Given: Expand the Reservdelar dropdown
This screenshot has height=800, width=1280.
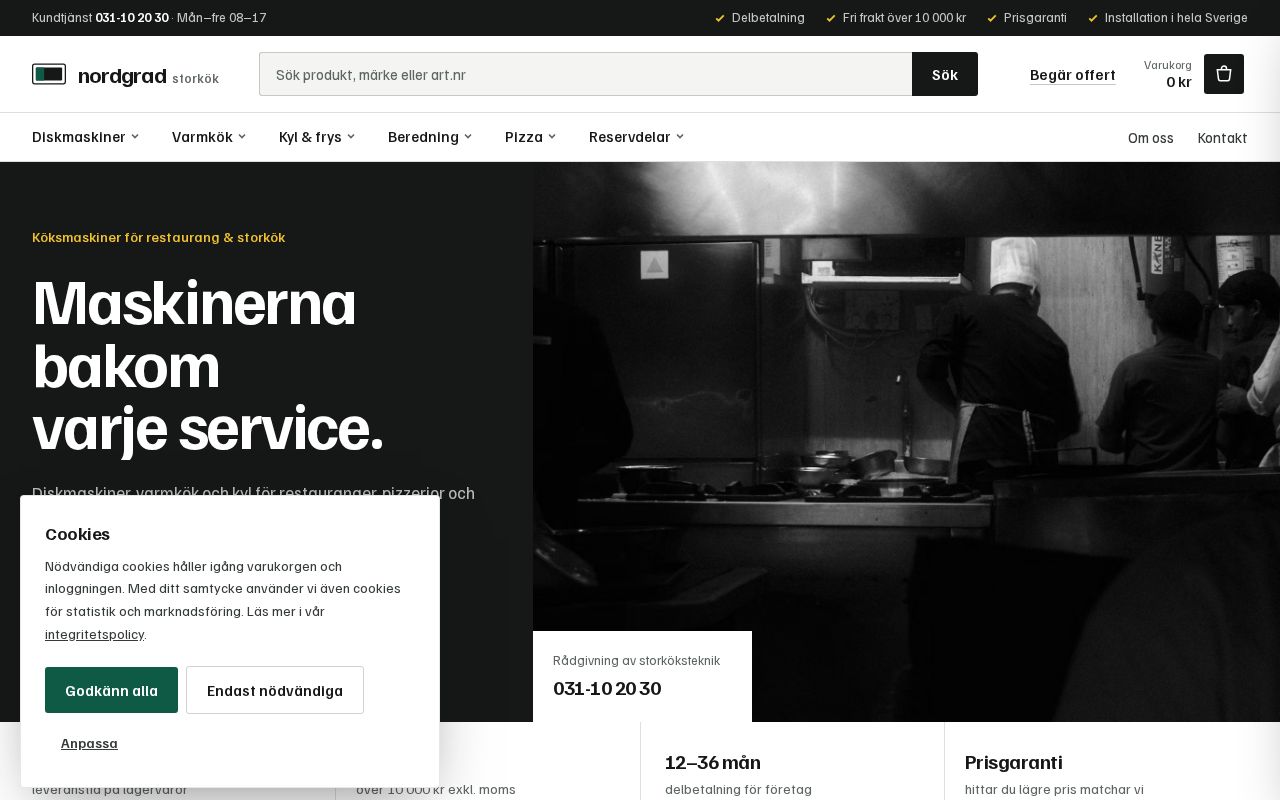Looking at the screenshot, I should coord(637,137).
